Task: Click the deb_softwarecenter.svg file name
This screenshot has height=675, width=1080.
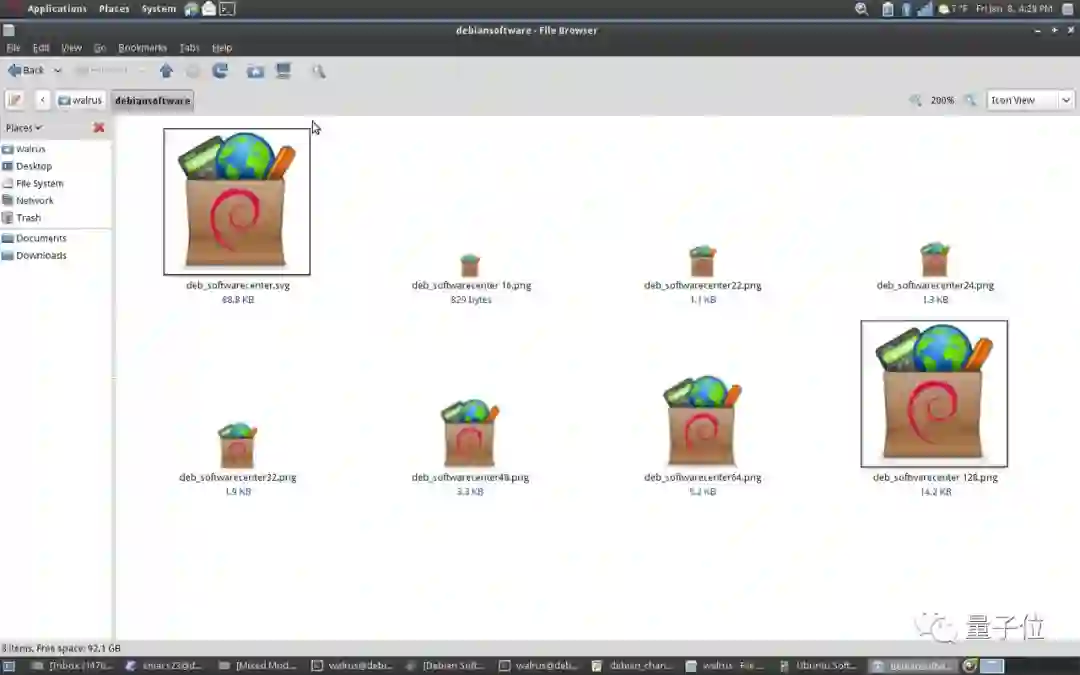Action: 238,285
